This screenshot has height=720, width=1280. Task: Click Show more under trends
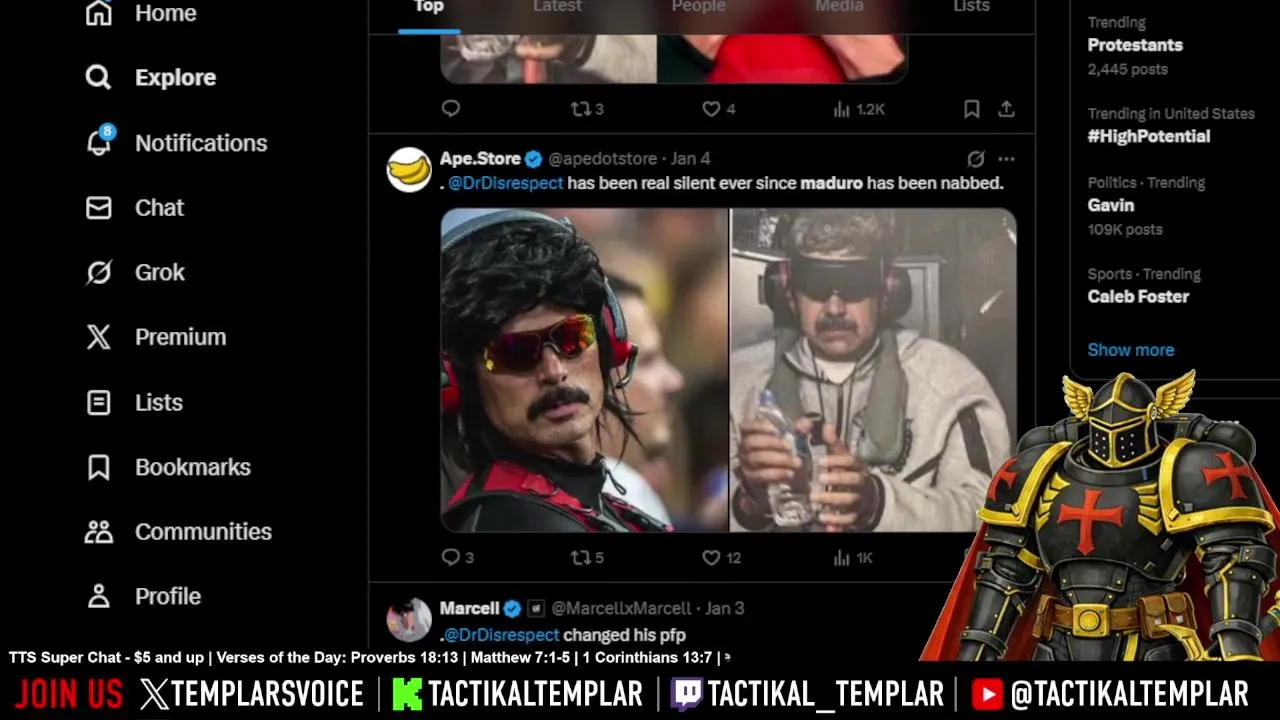[x=1131, y=350]
